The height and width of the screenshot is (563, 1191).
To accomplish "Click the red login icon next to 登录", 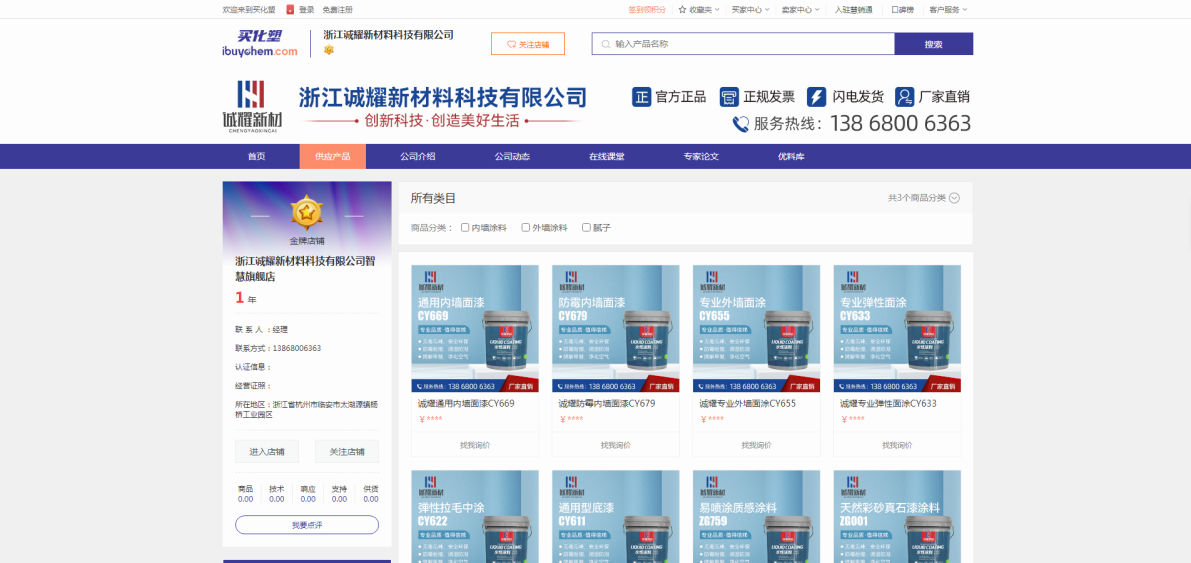I will point(290,10).
